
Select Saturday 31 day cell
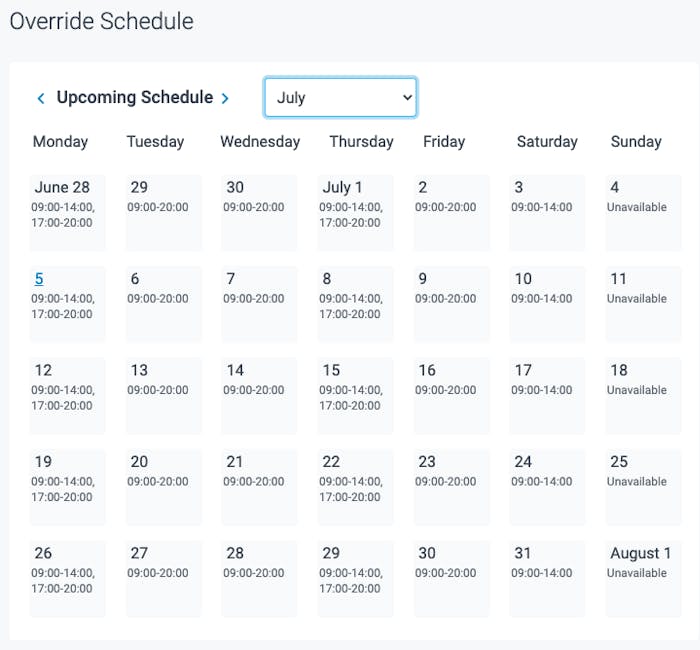click(547, 578)
